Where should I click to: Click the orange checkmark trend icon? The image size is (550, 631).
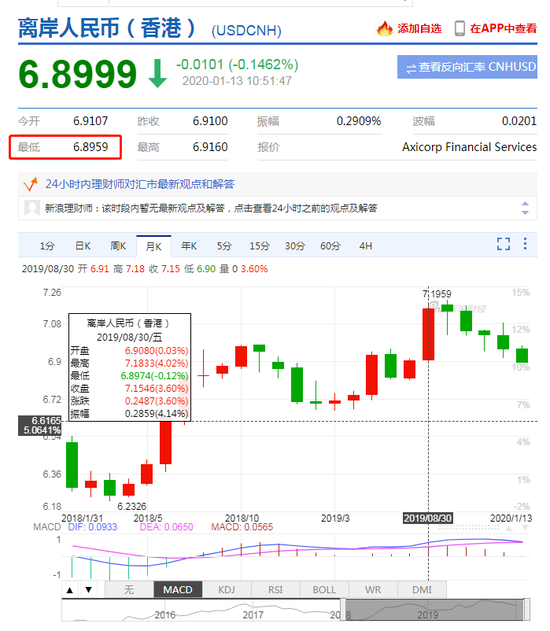coord(31,184)
